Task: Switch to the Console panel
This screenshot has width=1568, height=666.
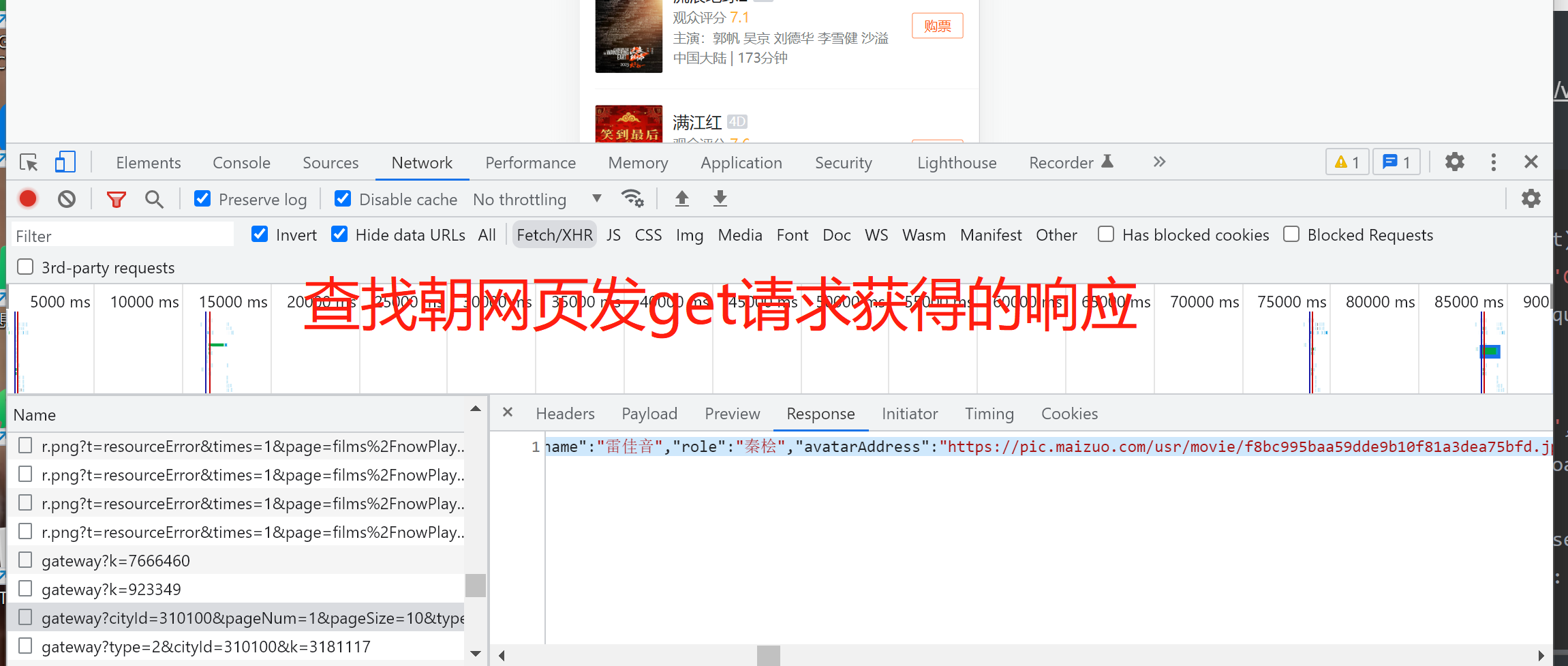Action: click(241, 162)
